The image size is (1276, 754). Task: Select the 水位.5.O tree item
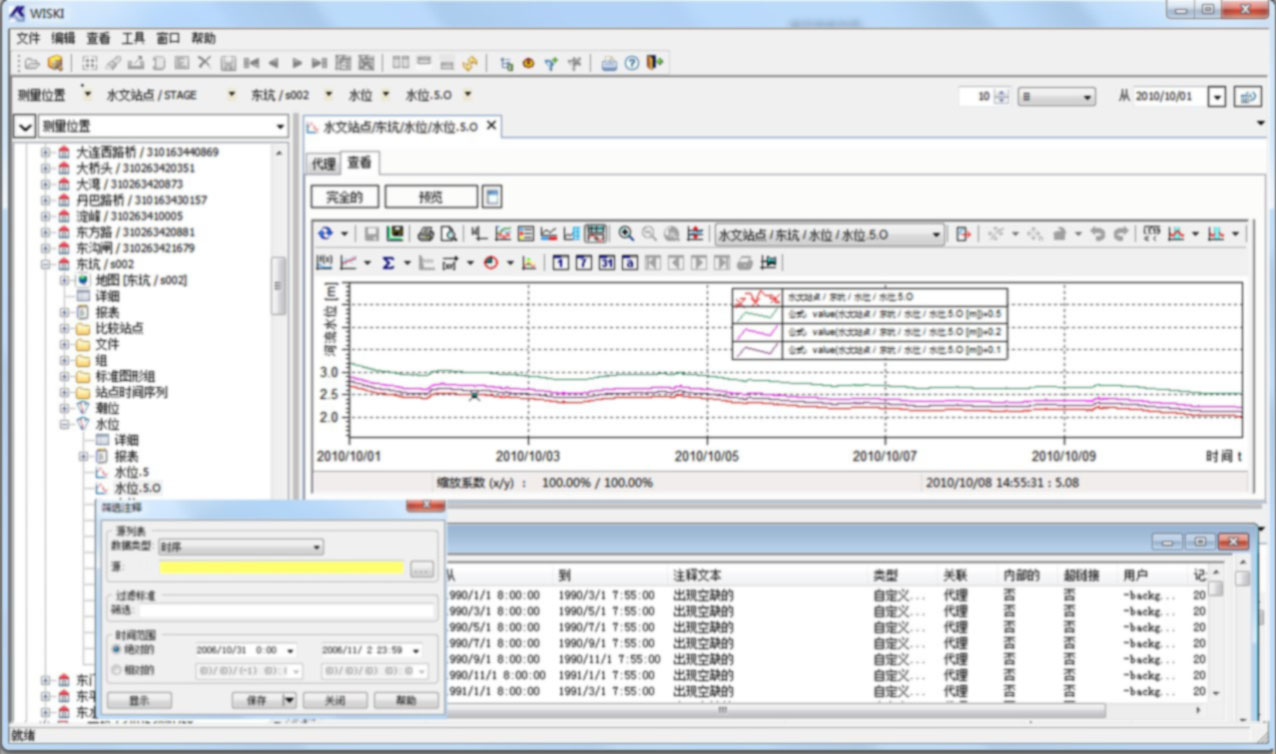137,488
